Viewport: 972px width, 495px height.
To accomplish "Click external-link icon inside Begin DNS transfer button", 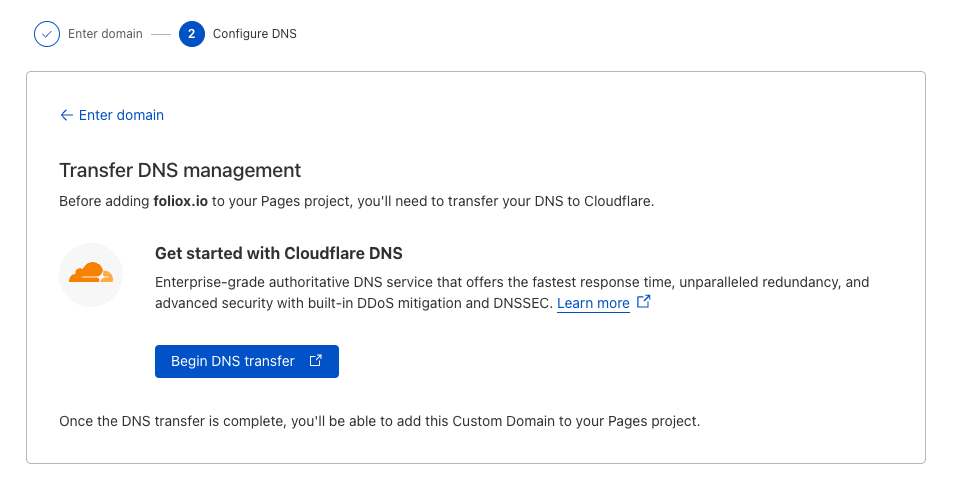I will [x=316, y=361].
